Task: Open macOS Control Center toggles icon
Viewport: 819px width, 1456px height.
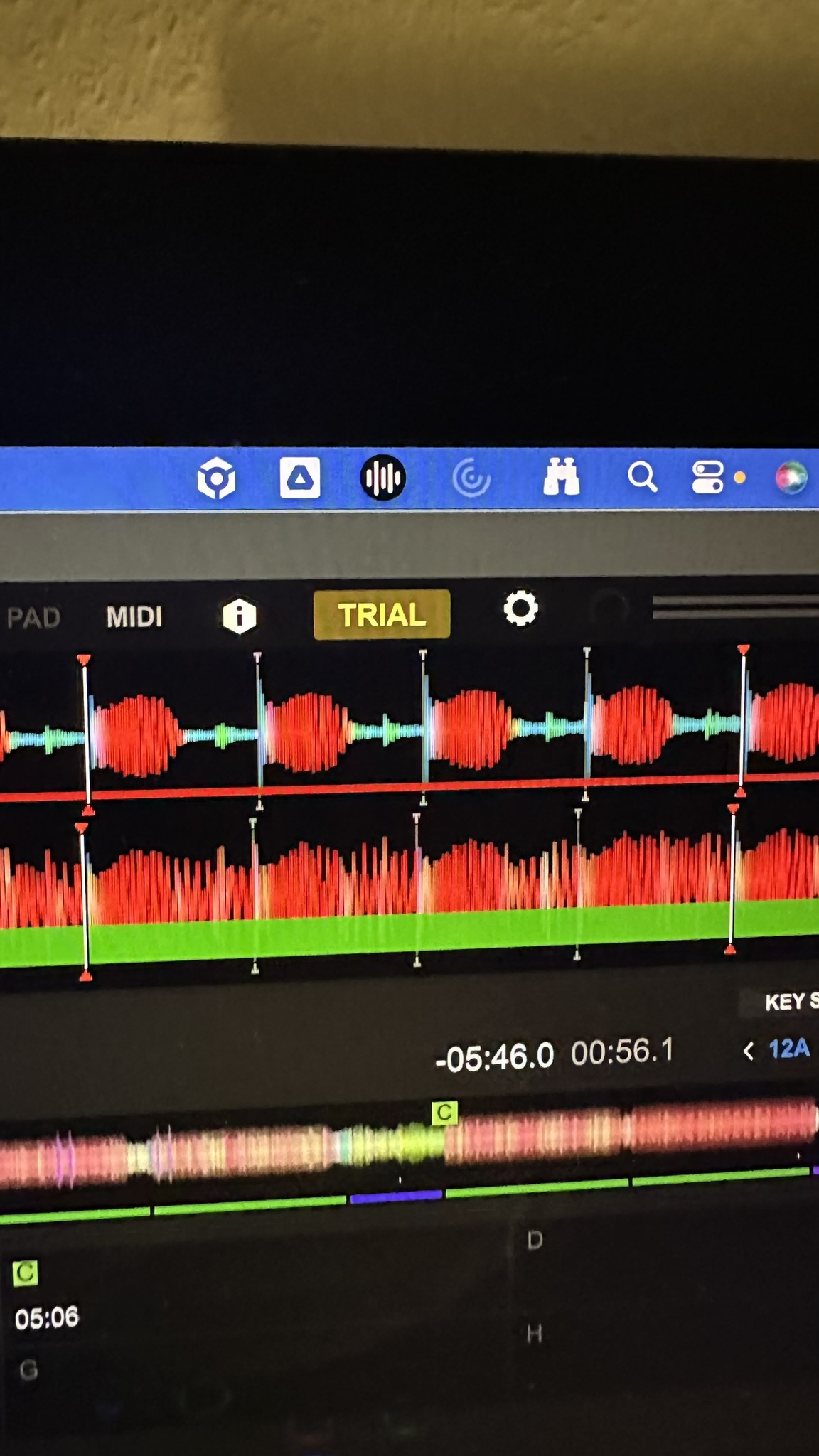Action: click(707, 477)
